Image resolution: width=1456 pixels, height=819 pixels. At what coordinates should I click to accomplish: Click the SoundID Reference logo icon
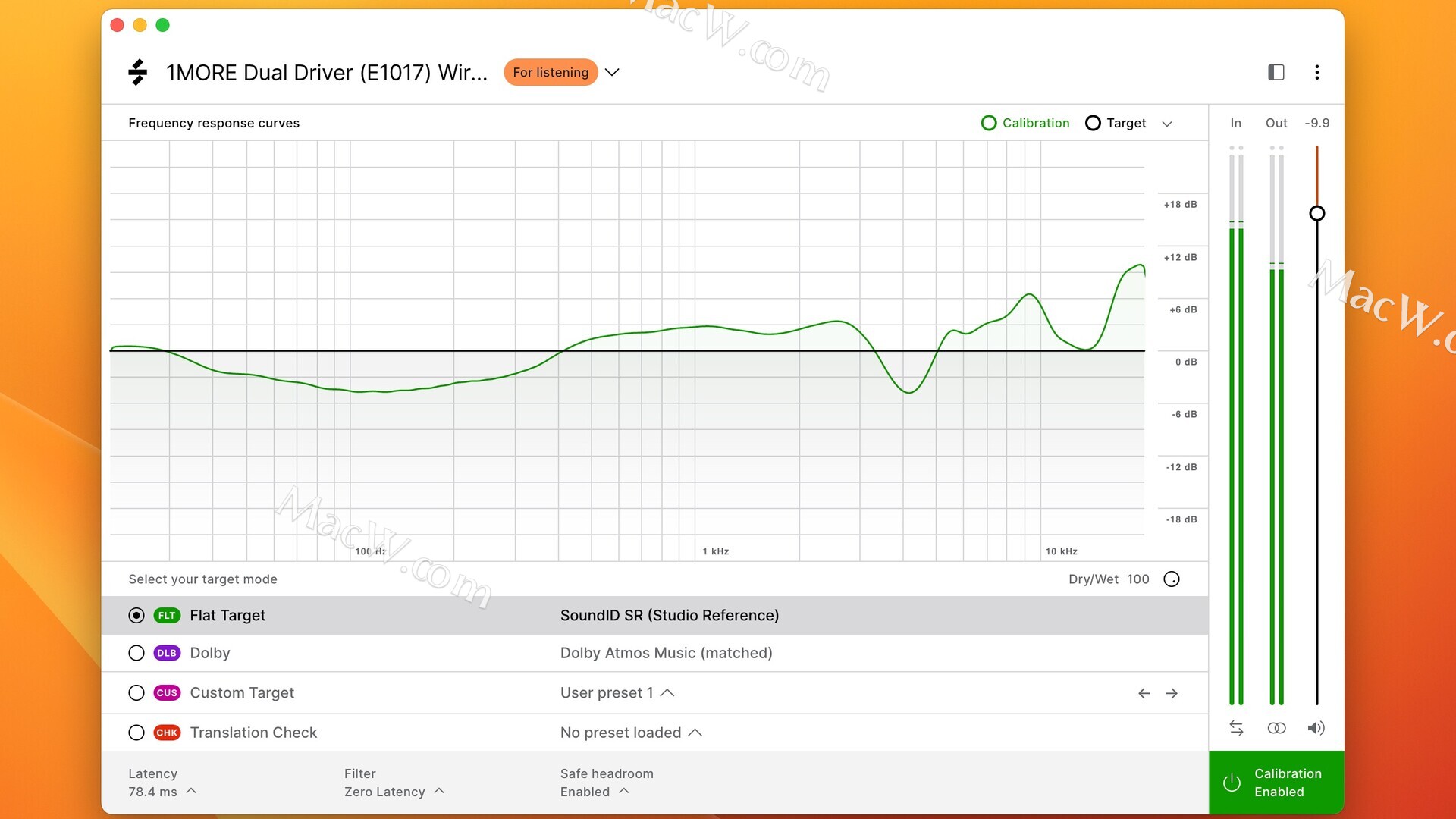click(x=137, y=72)
